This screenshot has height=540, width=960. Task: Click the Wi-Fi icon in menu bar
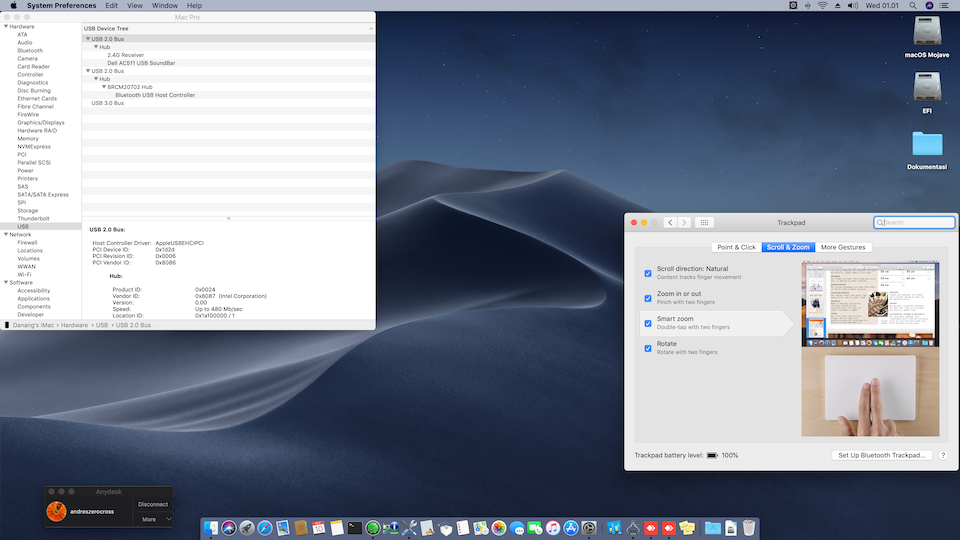pos(822,6)
